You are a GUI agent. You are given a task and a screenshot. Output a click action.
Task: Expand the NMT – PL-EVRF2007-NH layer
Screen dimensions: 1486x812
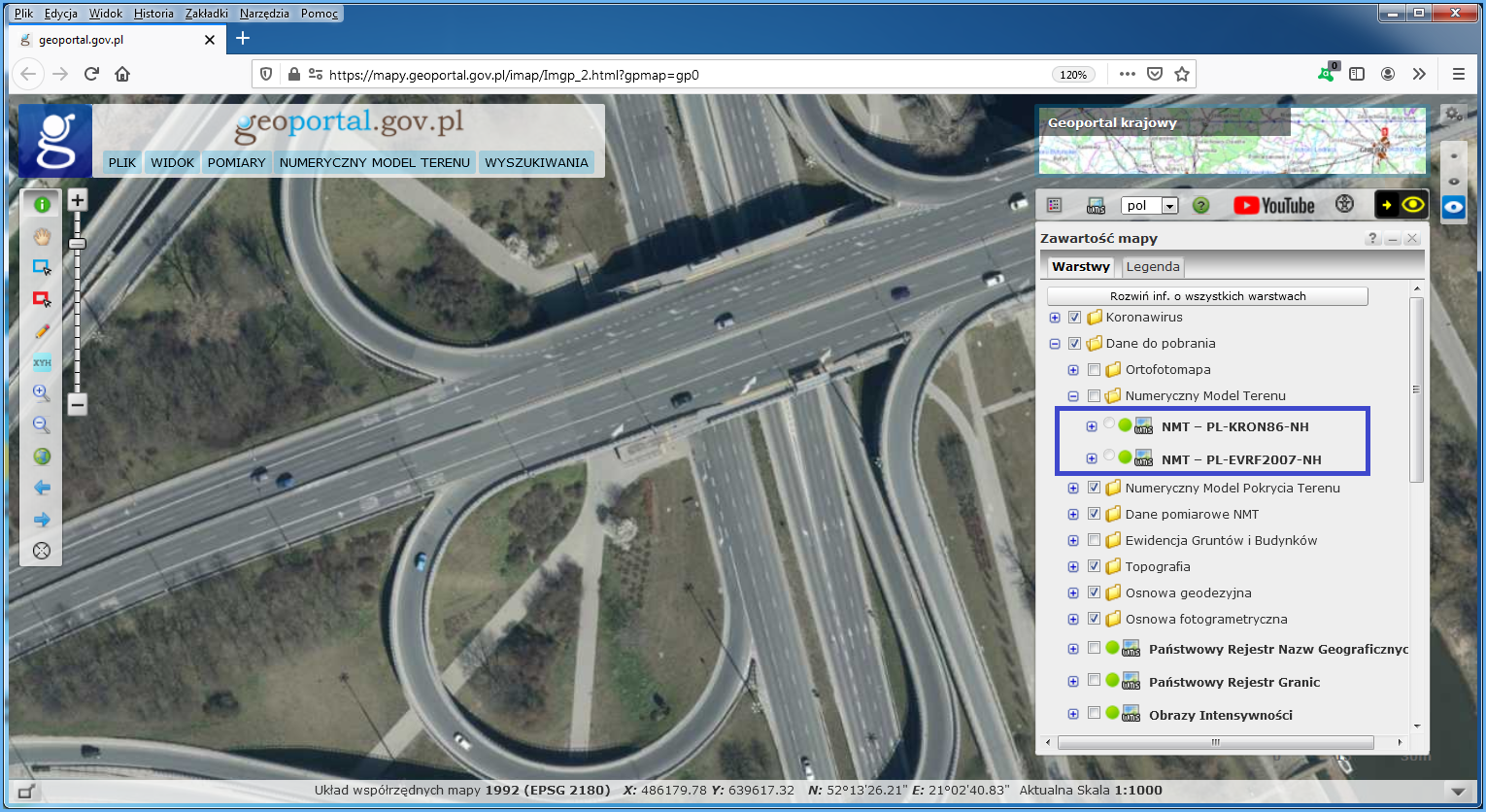tap(1092, 458)
